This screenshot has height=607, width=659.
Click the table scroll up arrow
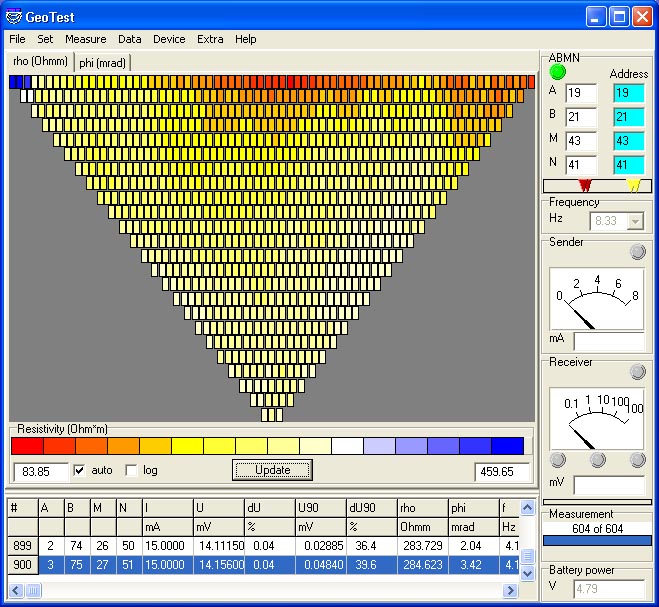pos(527,507)
